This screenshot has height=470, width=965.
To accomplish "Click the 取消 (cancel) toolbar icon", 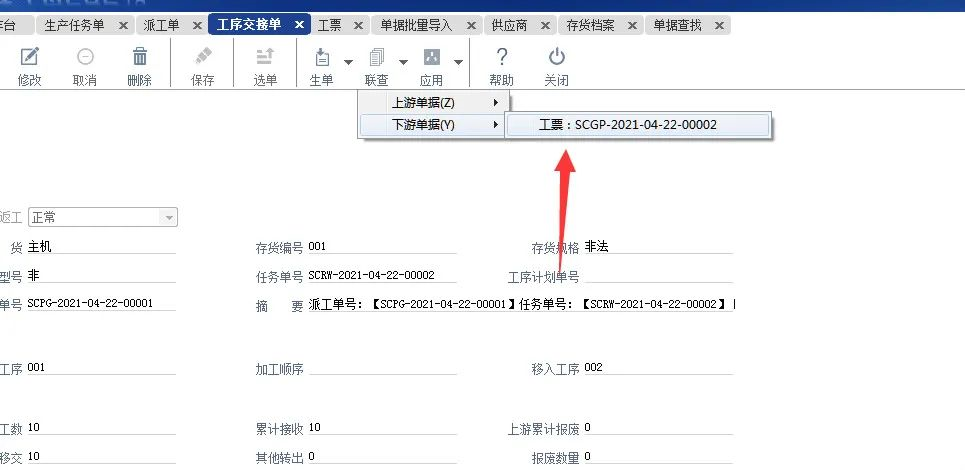I will [x=85, y=58].
